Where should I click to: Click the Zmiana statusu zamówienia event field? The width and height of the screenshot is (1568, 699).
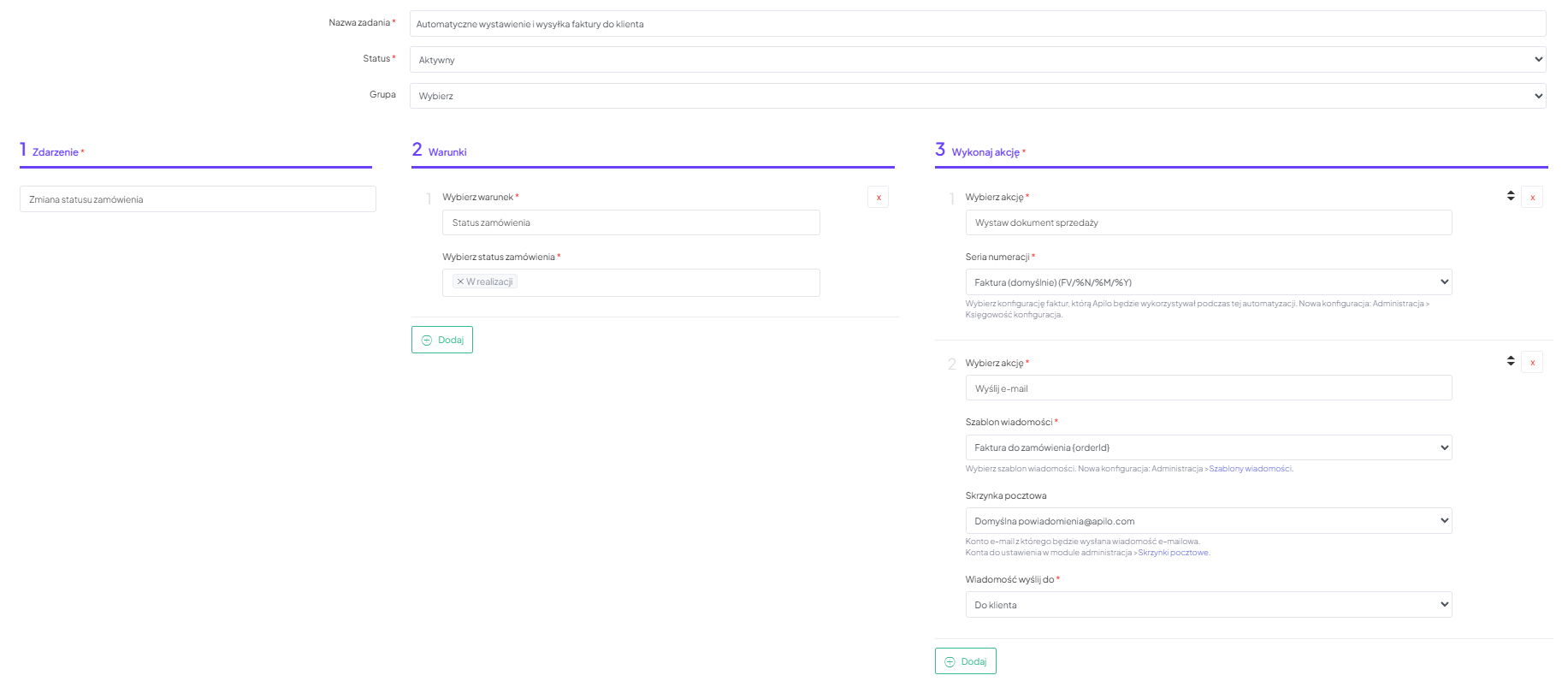click(x=198, y=199)
